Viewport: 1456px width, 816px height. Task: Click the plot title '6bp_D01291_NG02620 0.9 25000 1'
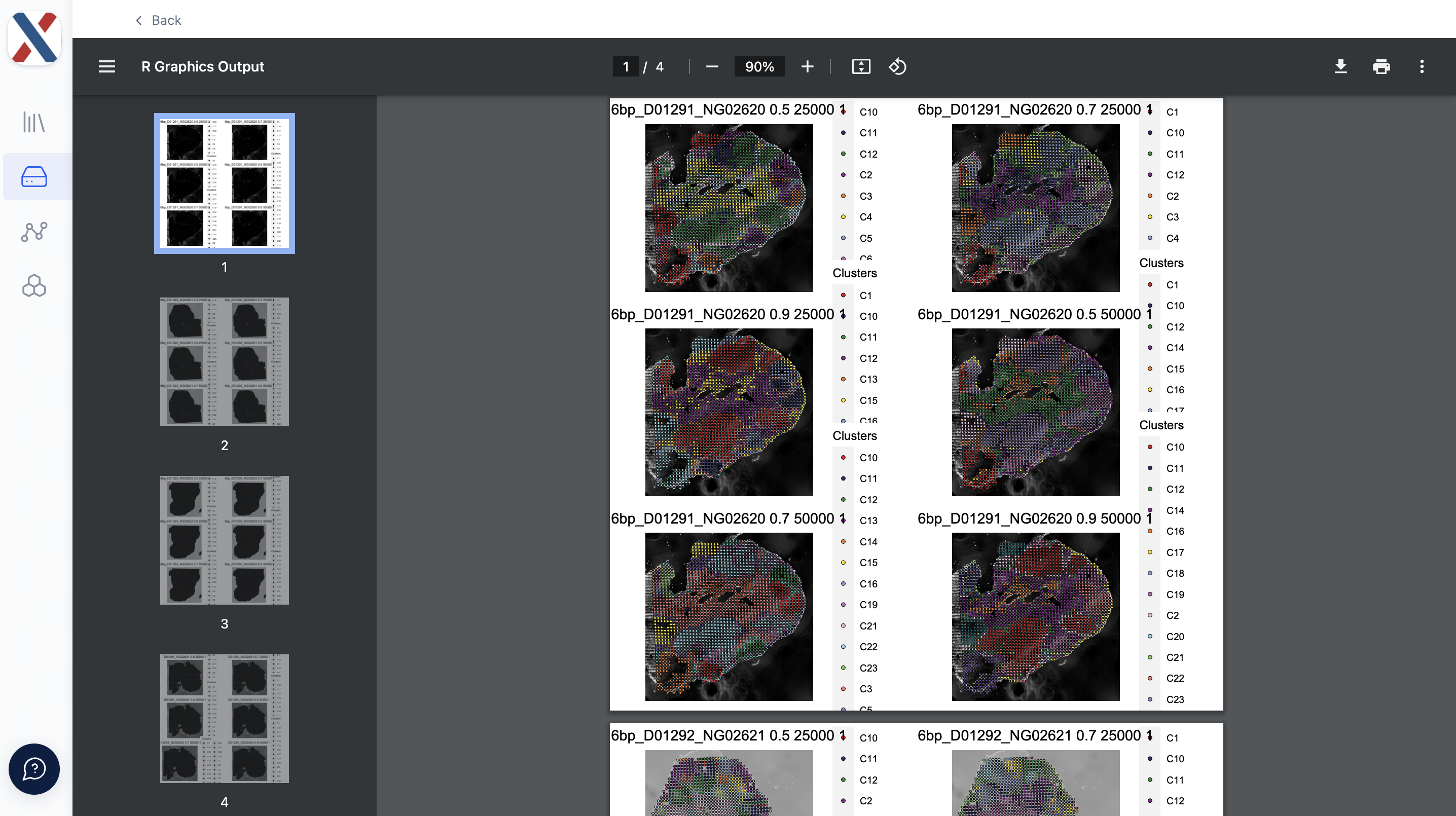(x=728, y=314)
